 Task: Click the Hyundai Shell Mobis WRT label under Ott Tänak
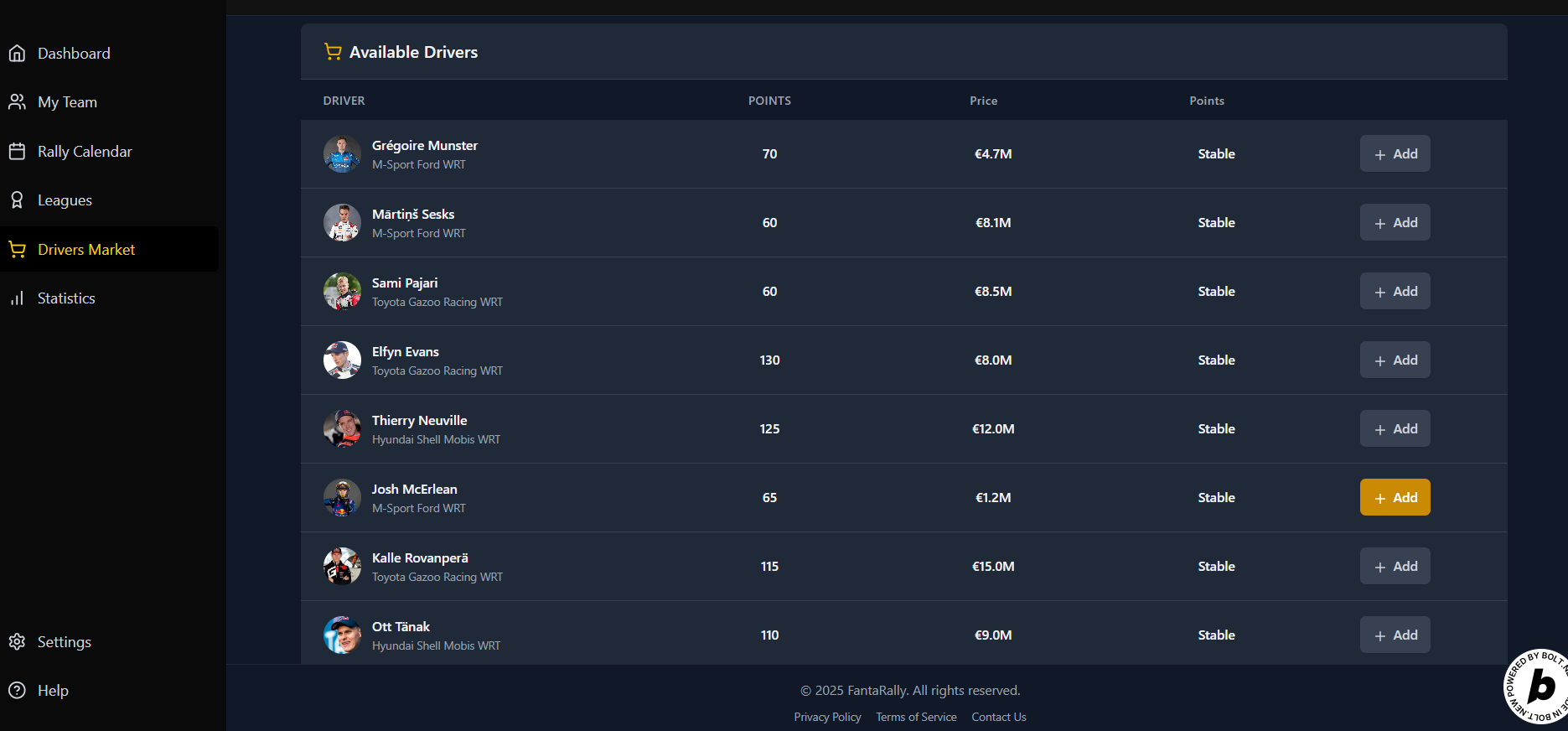coord(436,645)
